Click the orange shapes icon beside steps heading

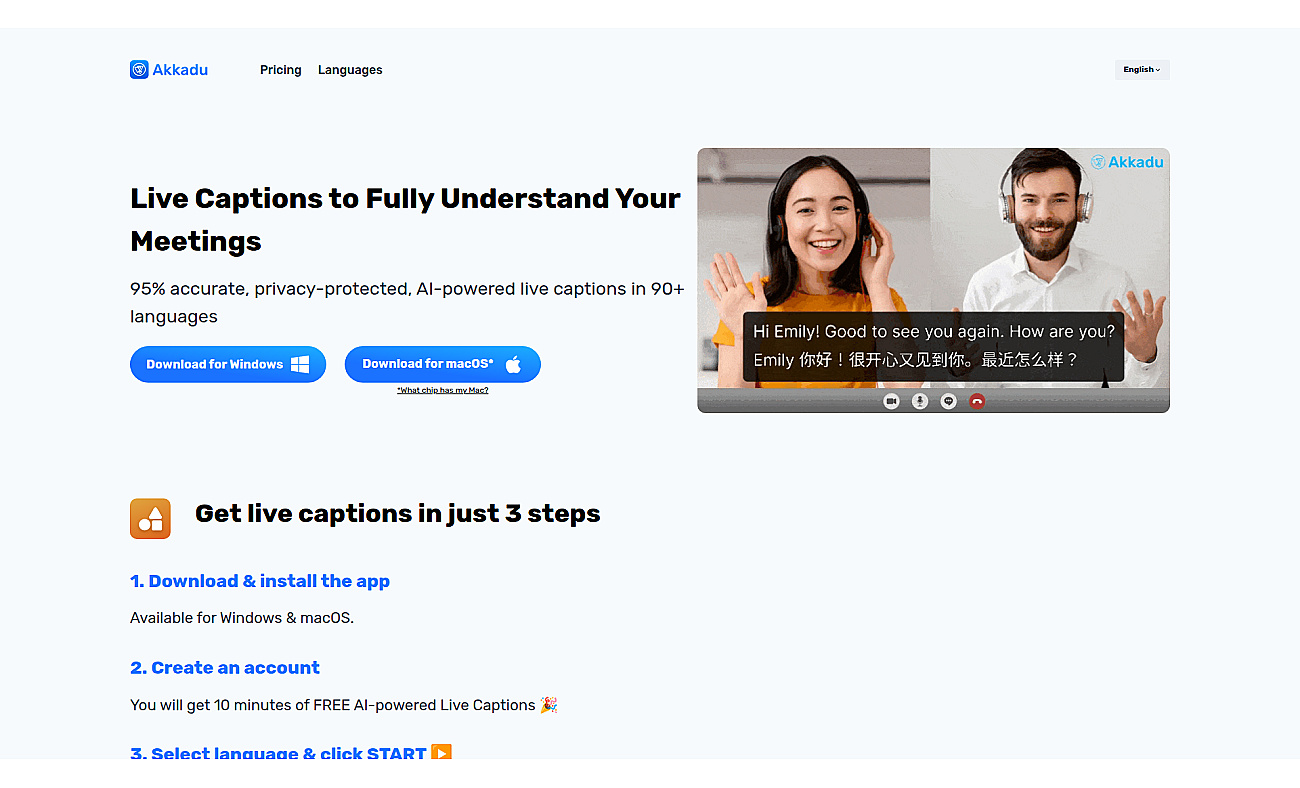[150, 519]
